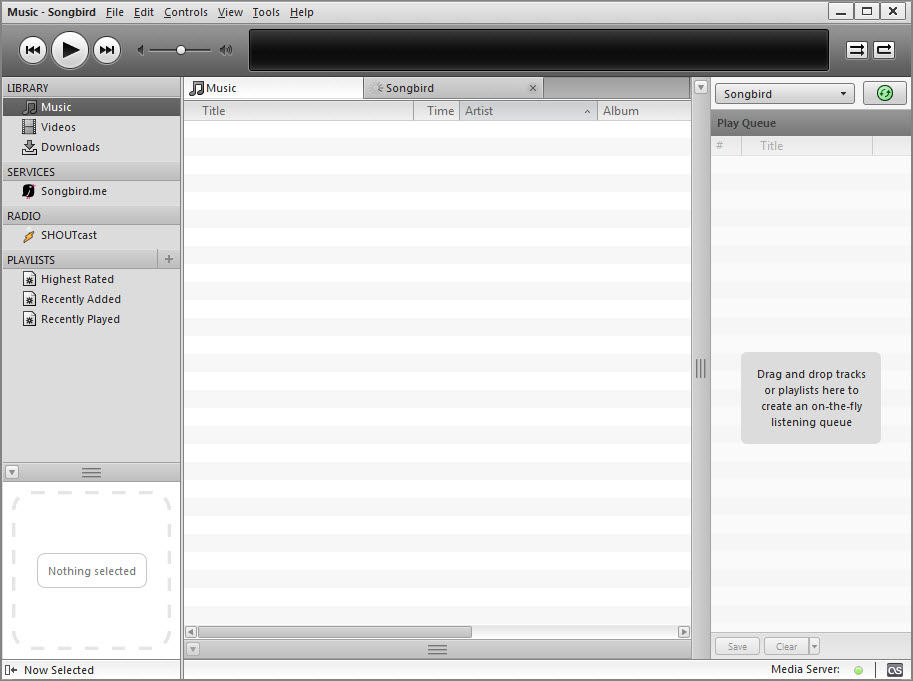Collapse the right pane with arrow button
The height and width of the screenshot is (681, 913).
coord(701,87)
